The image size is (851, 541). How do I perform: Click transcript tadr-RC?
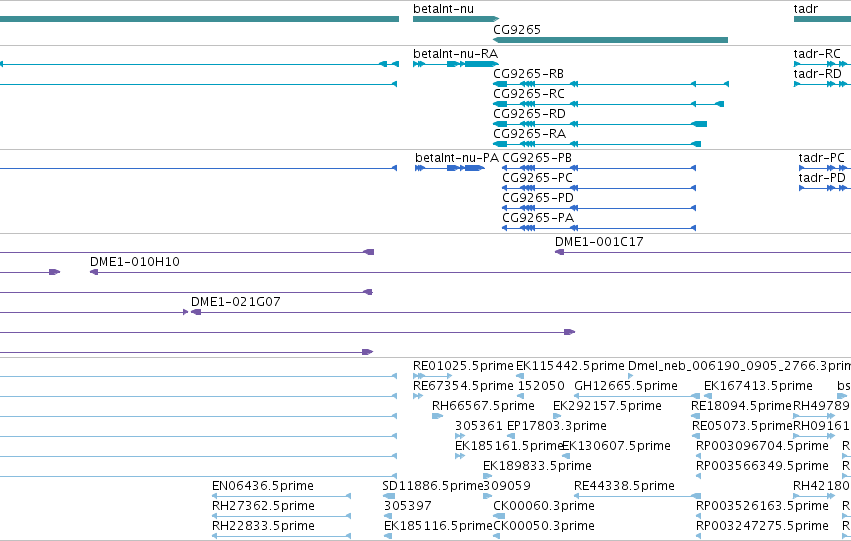tap(822, 64)
